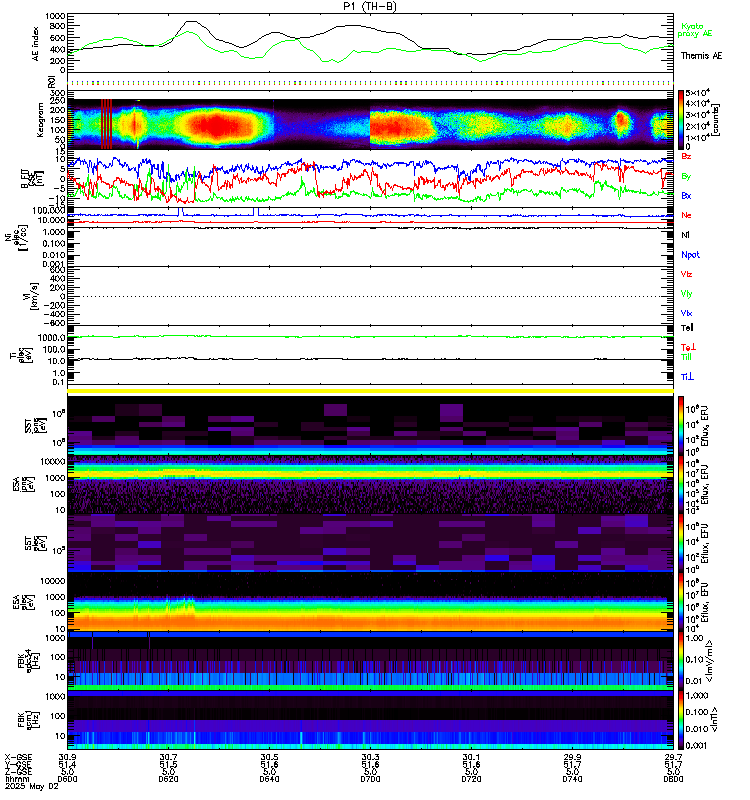Select the green "By" legend entry
Viewport: 750px width, 800px height.
pos(686,176)
